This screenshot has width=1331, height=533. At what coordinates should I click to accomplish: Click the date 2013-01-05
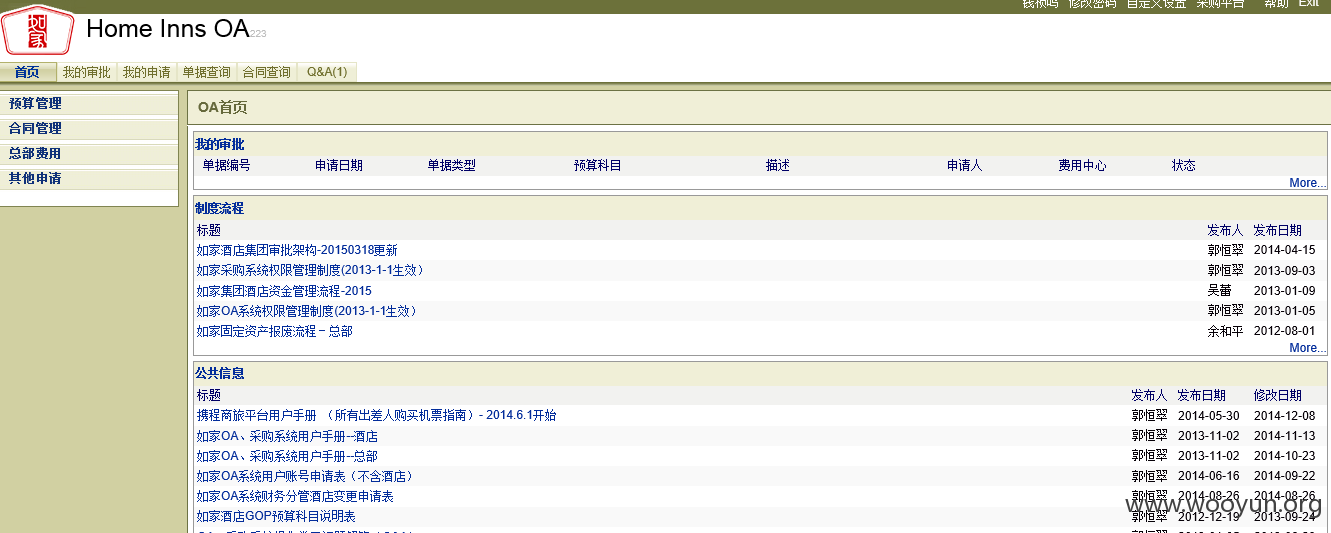point(1285,311)
